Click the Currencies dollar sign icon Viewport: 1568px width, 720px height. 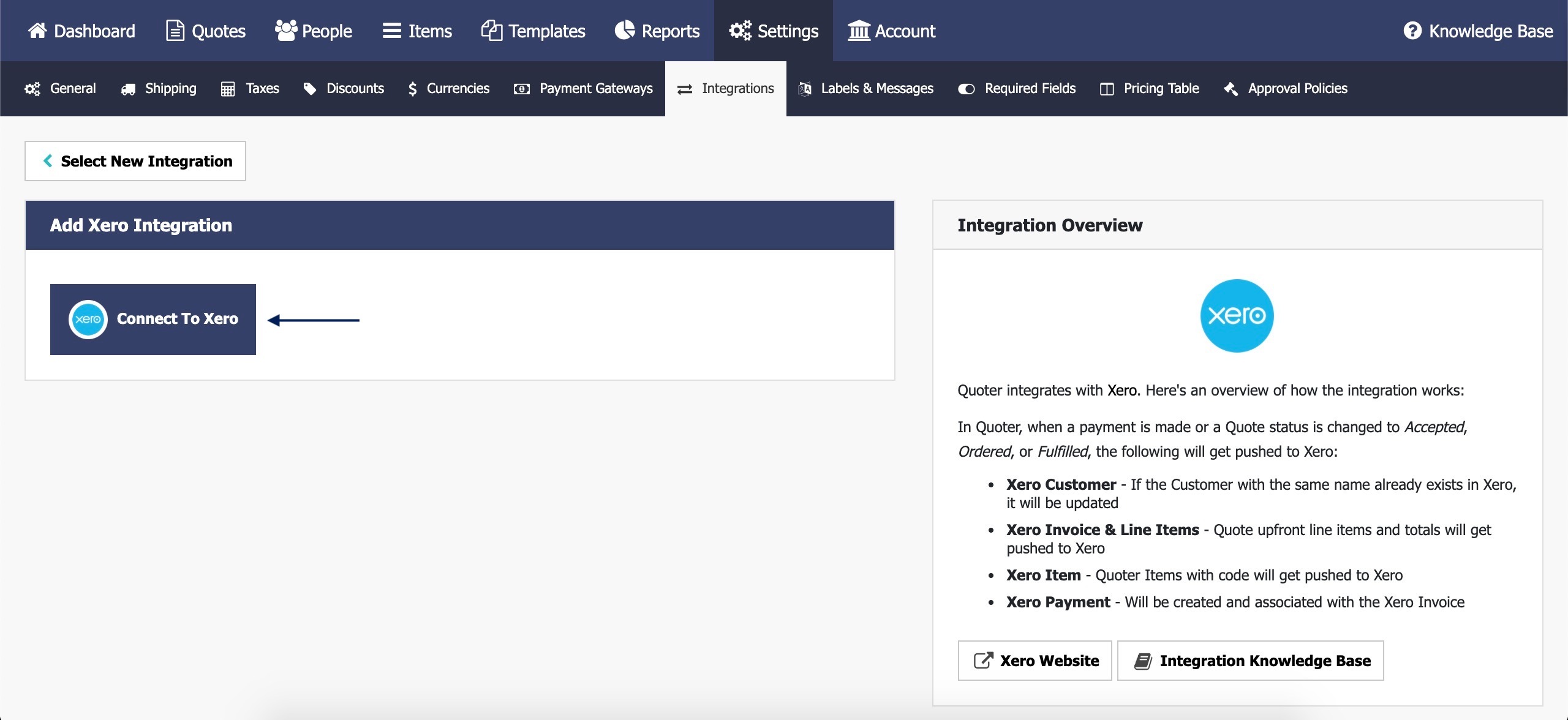coord(413,89)
